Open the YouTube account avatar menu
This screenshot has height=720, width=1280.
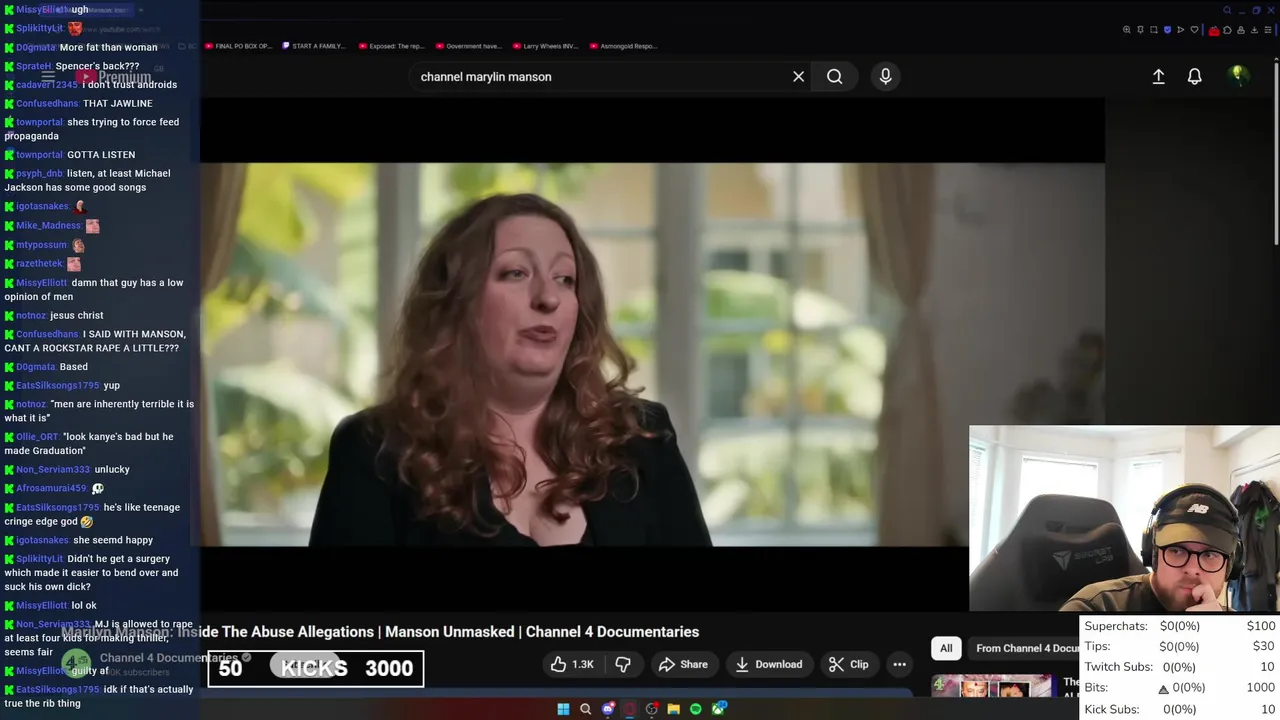(1238, 76)
